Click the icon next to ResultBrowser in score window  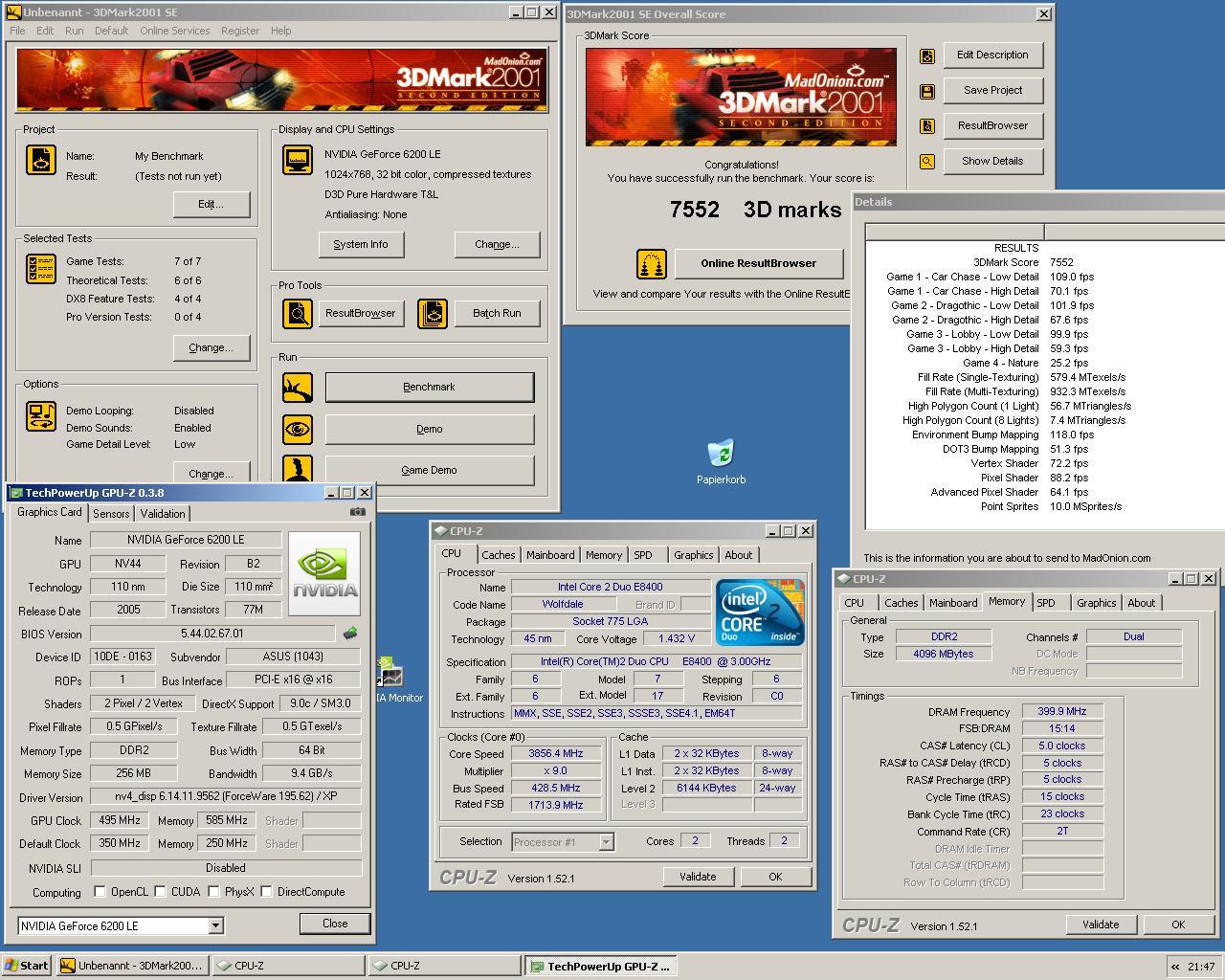[x=926, y=126]
